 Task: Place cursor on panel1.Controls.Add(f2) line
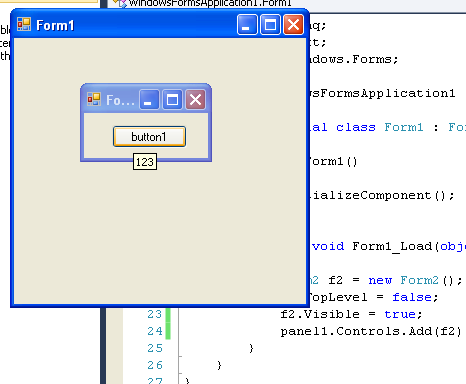[371, 331]
